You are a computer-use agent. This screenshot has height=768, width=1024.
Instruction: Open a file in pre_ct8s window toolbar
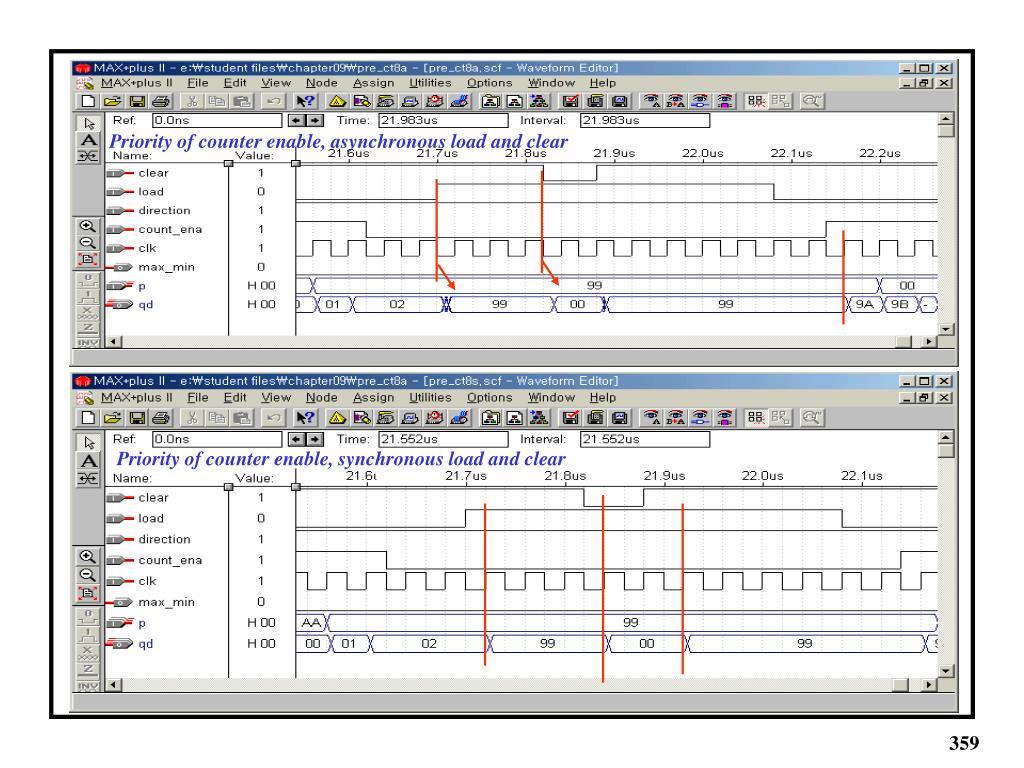[113, 418]
